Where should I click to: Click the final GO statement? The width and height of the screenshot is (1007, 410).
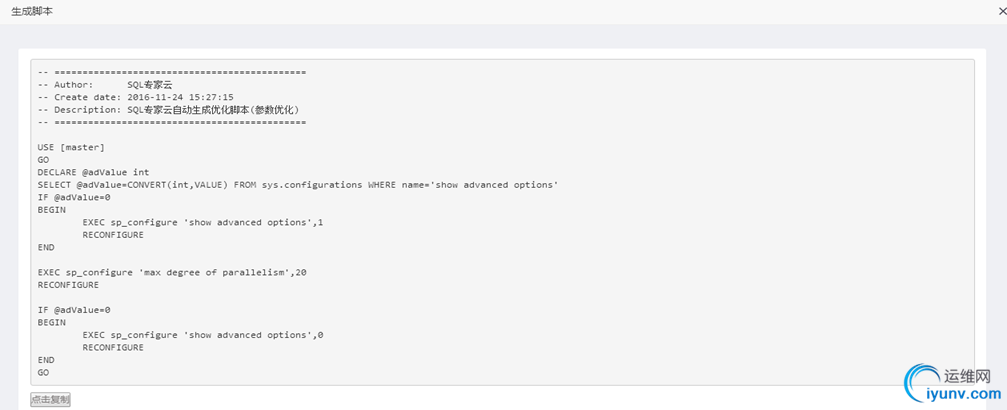click(x=43, y=373)
